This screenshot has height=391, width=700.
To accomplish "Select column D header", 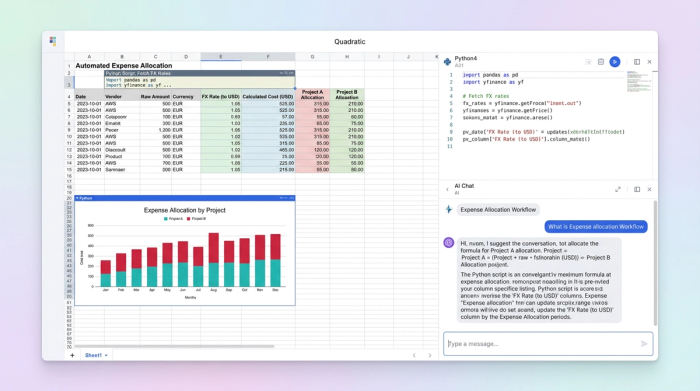I will point(186,57).
